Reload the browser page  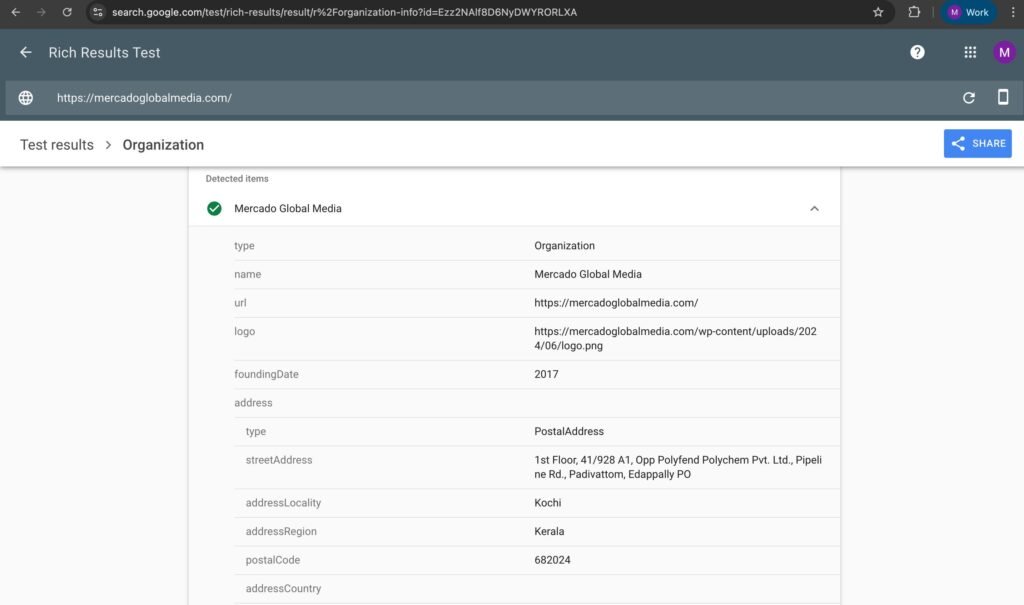pyautogui.click(x=67, y=12)
